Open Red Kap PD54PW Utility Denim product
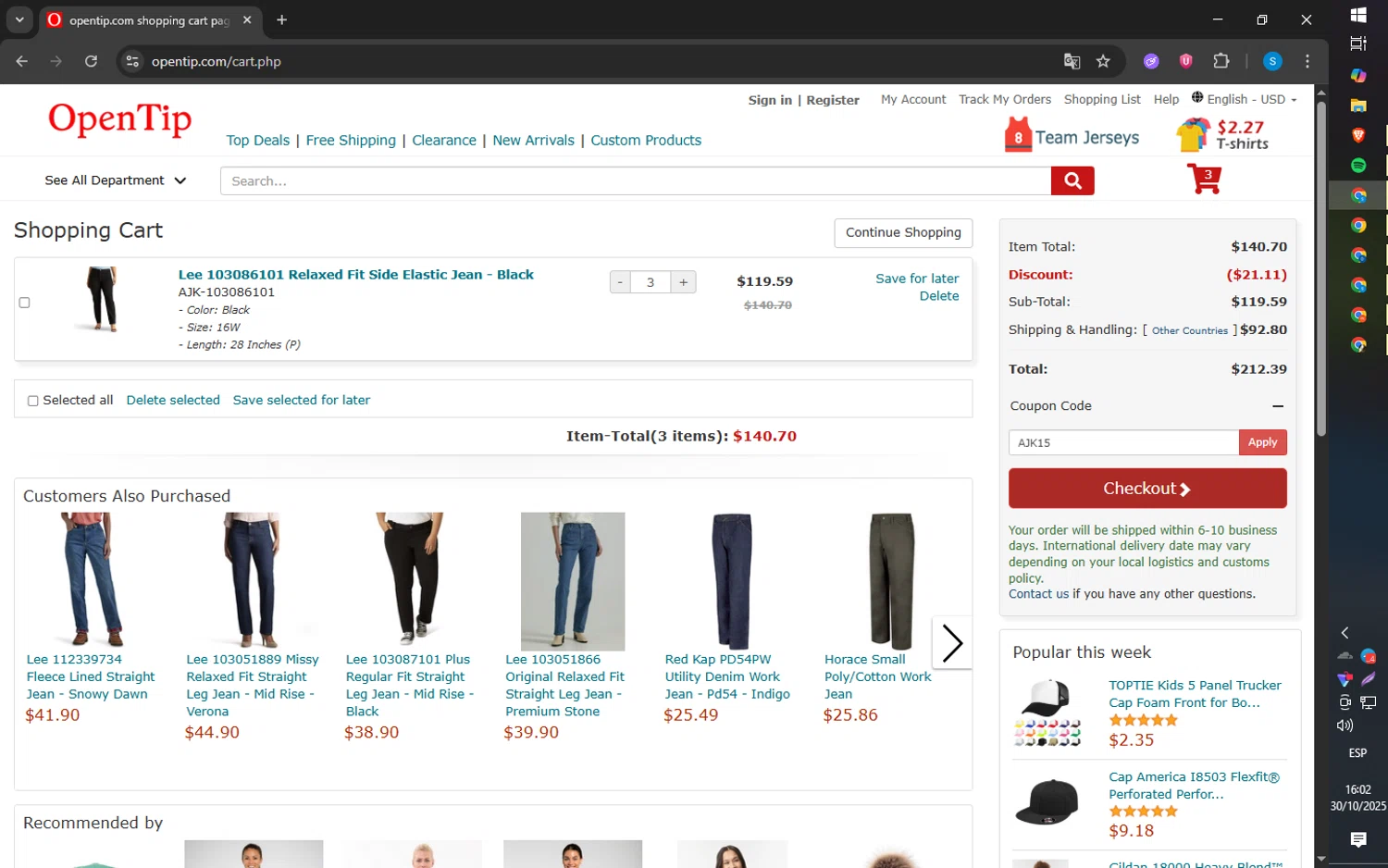 coord(728,676)
